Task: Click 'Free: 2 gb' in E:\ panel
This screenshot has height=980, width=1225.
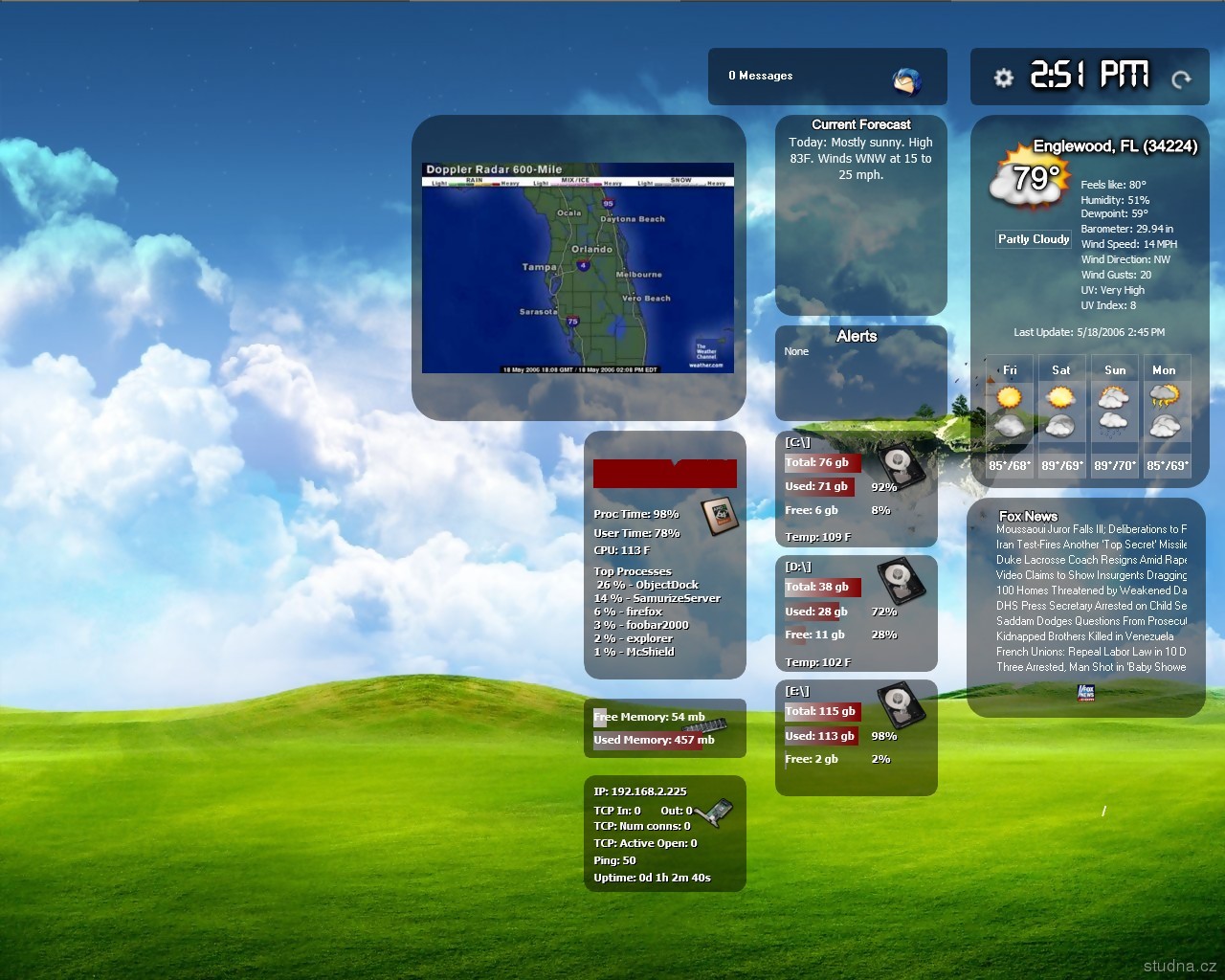Action: pyautogui.click(x=812, y=759)
